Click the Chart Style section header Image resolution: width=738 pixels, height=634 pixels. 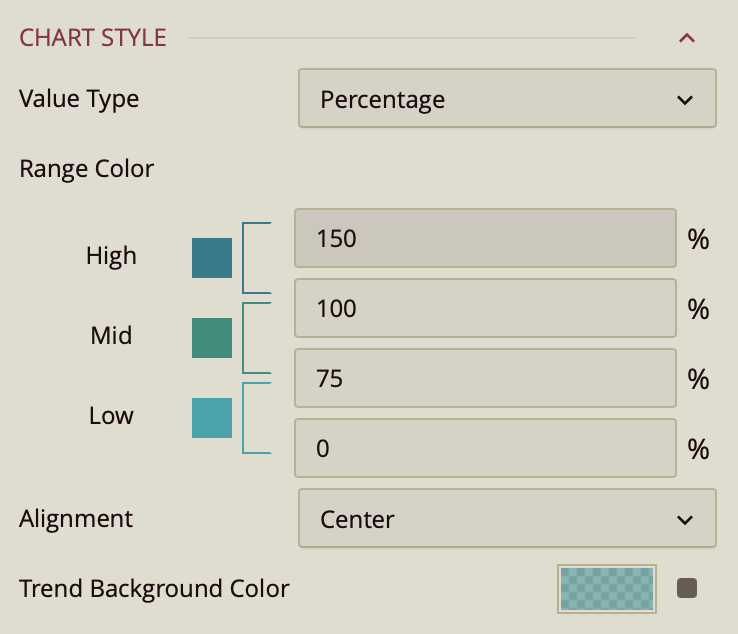pos(93,39)
